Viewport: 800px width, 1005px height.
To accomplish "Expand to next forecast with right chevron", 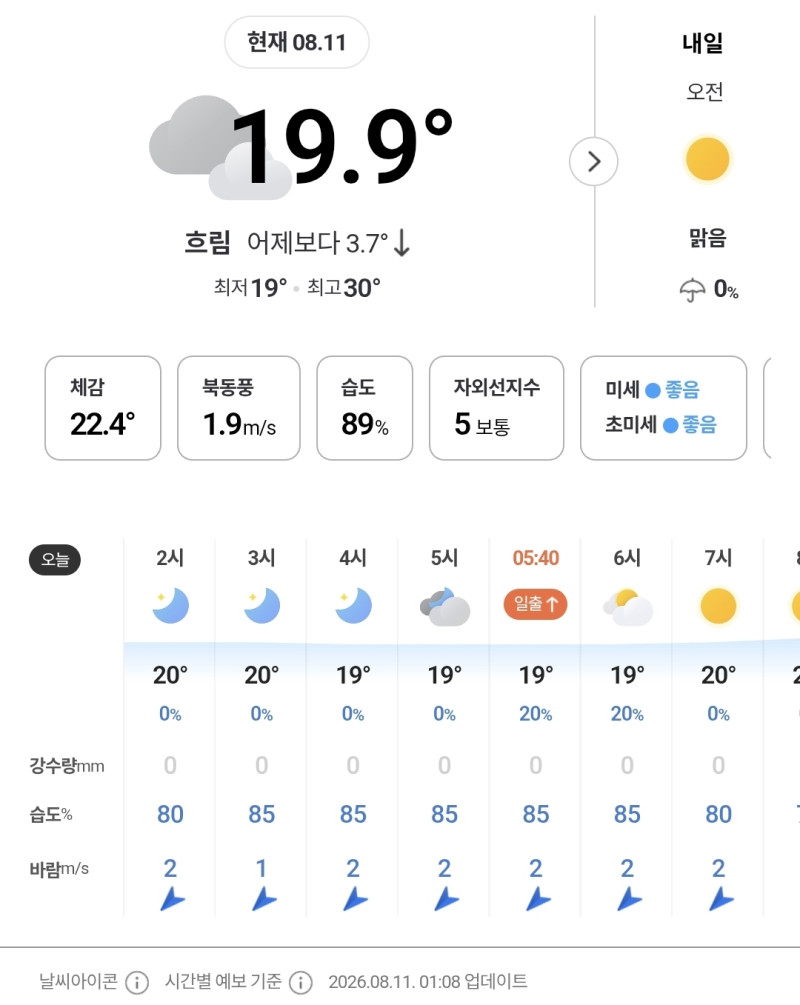I will click(594, 162).
